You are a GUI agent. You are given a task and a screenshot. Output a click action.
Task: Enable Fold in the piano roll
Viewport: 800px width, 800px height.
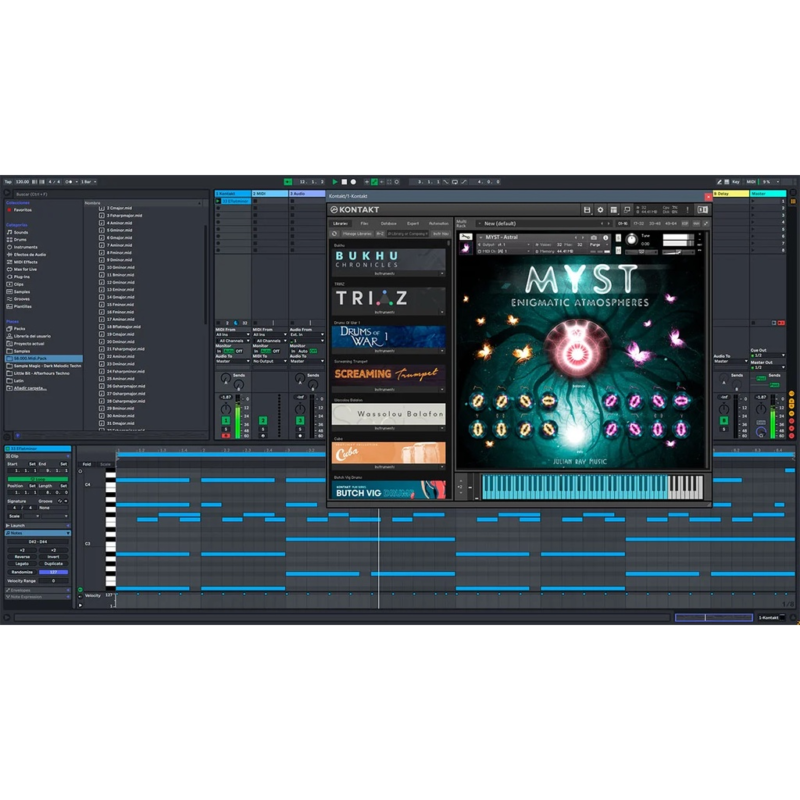[x=86, y=464]
